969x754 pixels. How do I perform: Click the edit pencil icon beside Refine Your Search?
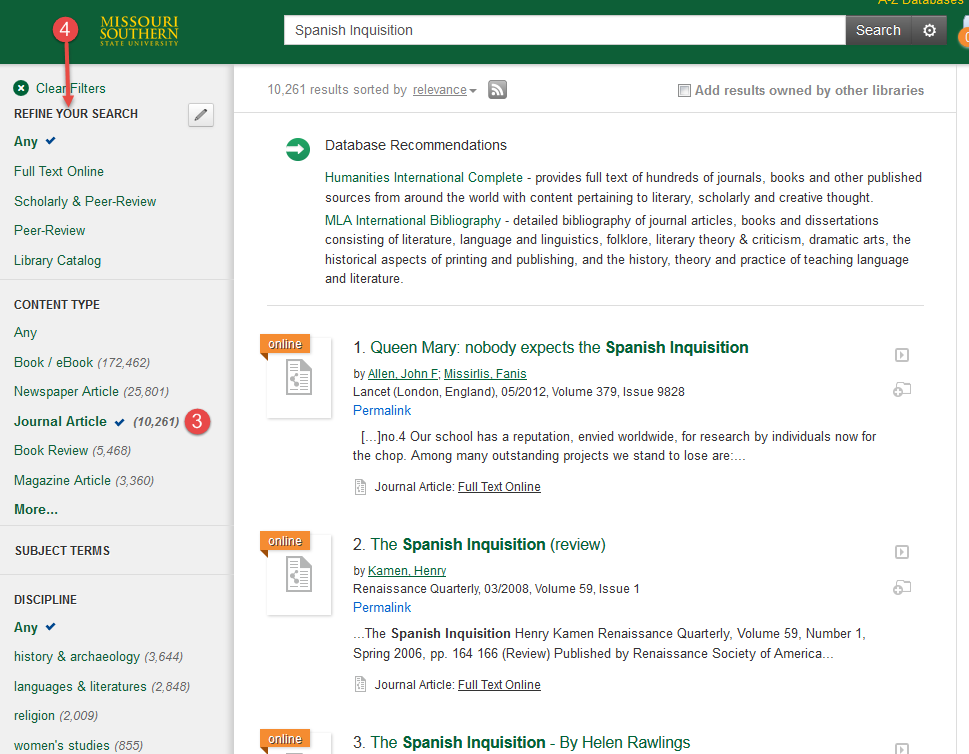click(x=201, y=115)
